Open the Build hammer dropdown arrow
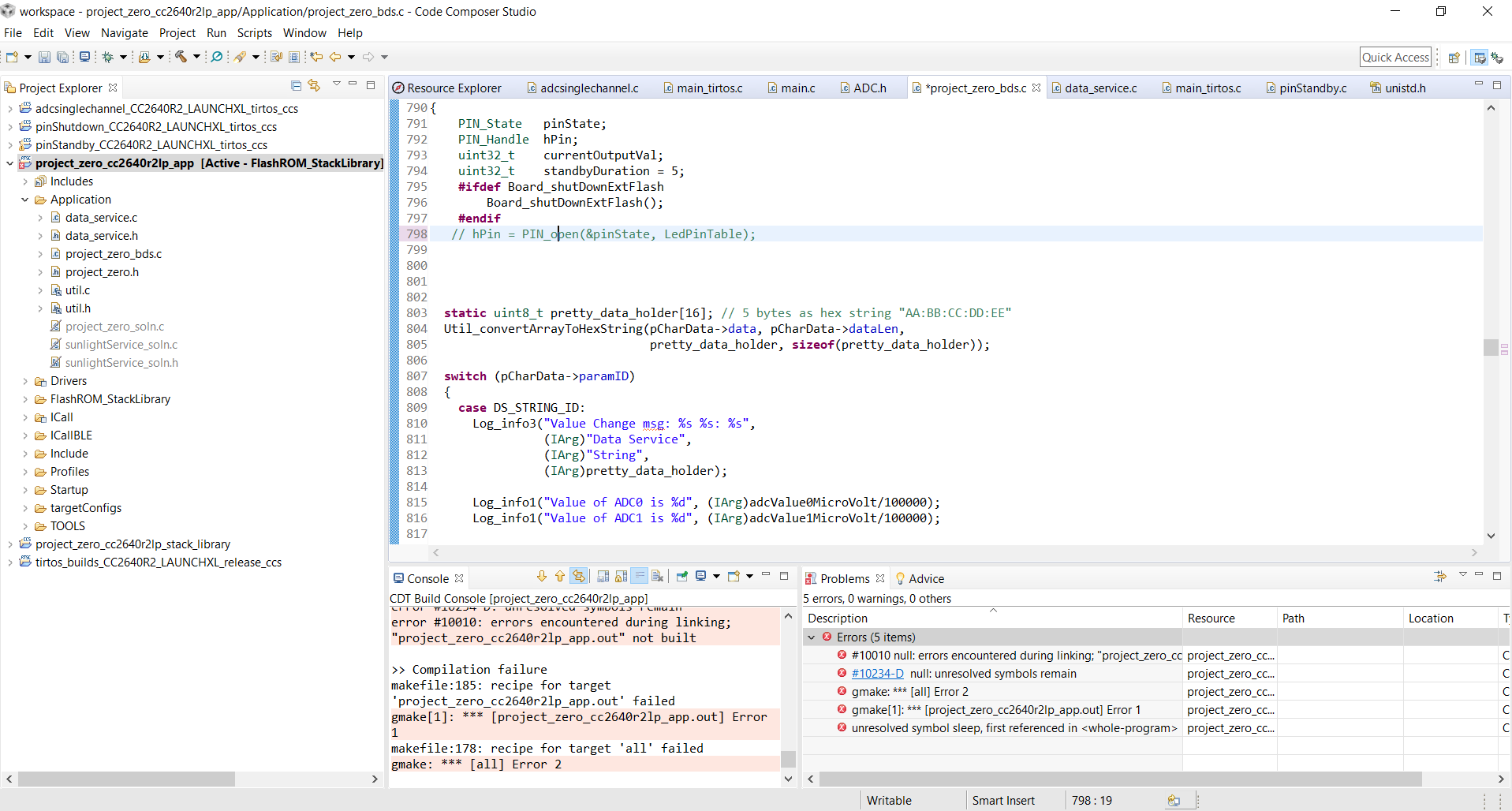The image size is (1512, 811). click(x=196, y=57)
